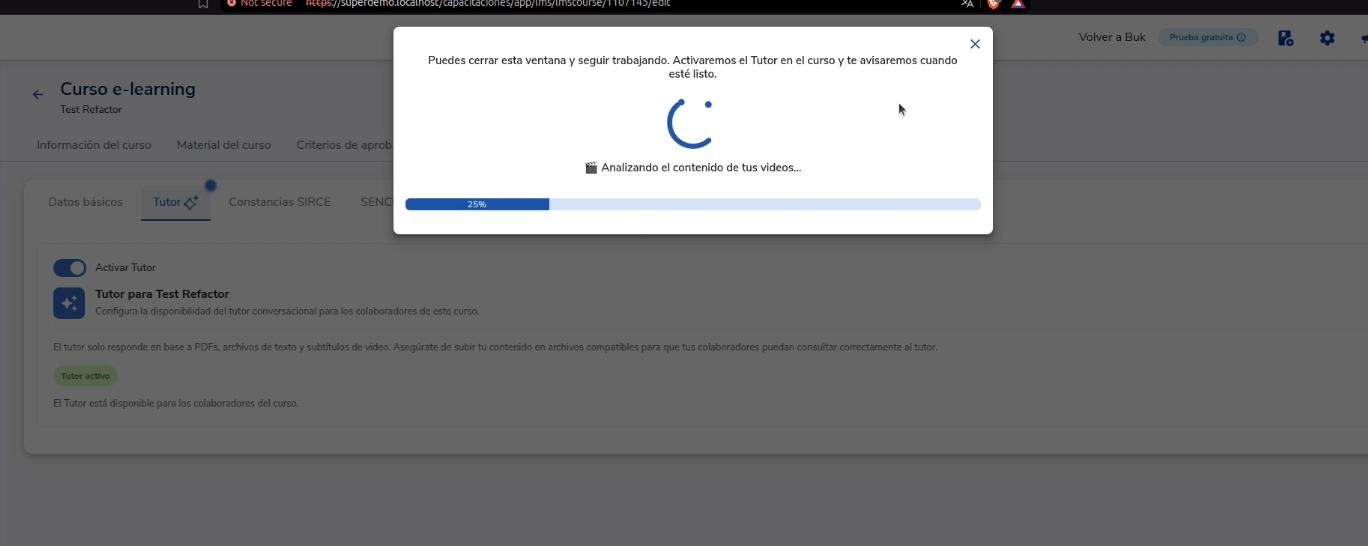
Task: Click El Tutor está disponible text
Action: (176, 403)
